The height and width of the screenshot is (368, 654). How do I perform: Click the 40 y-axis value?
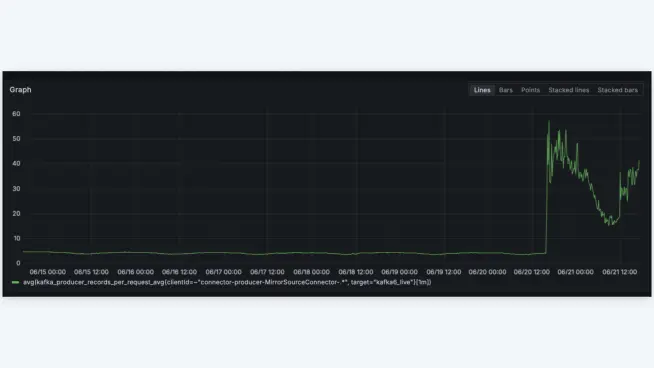coord(16,164)
